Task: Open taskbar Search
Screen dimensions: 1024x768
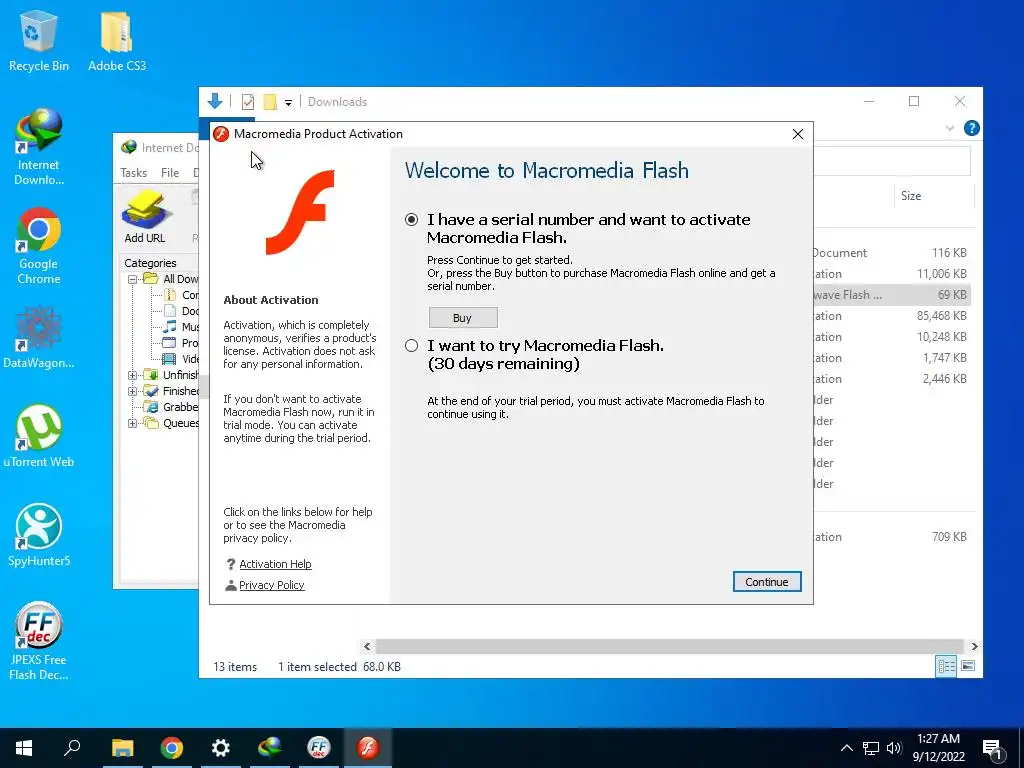Action: click(72, 748)
